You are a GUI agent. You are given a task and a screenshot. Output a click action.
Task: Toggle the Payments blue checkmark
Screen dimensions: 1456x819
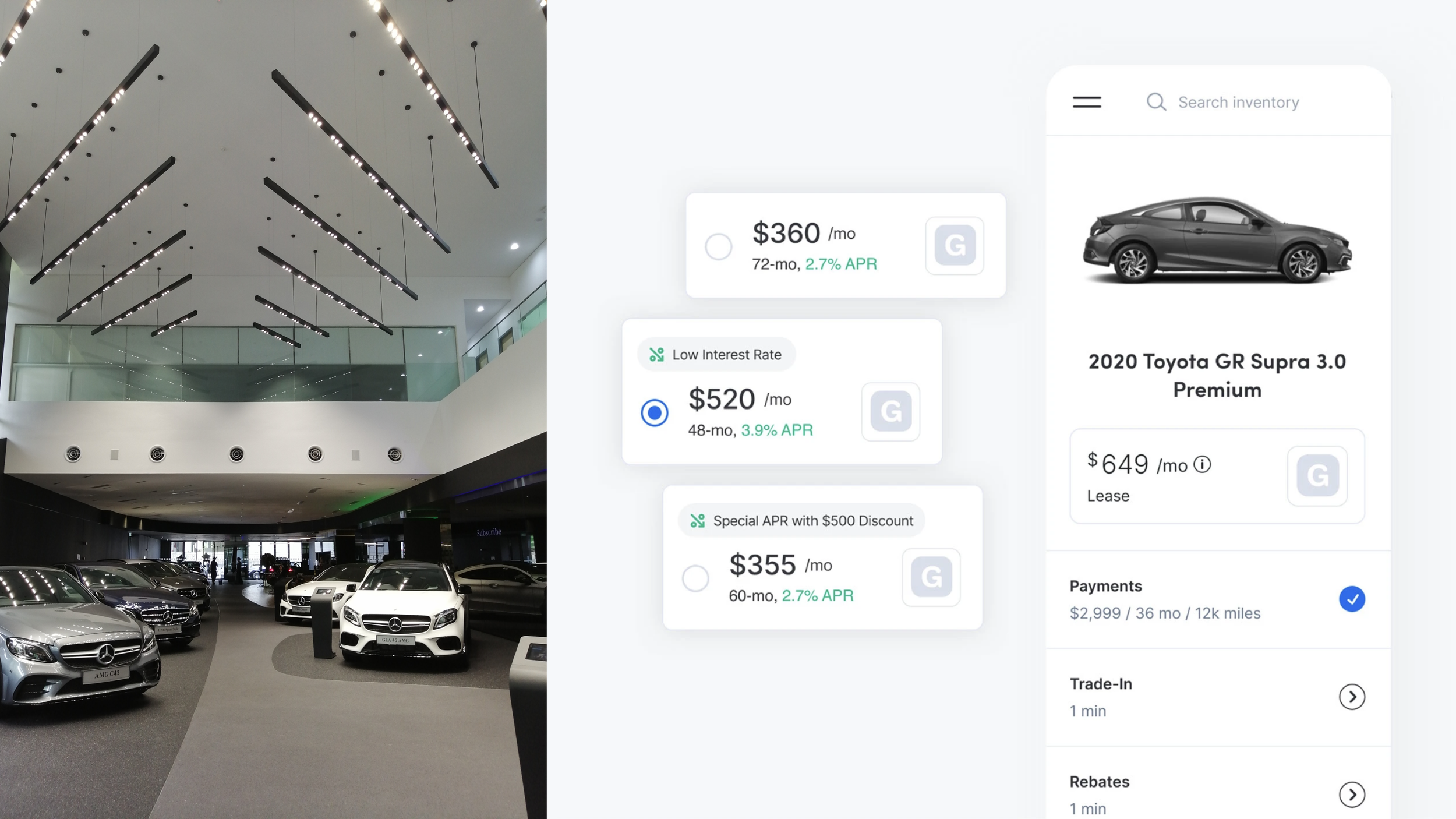[1352, 599]
